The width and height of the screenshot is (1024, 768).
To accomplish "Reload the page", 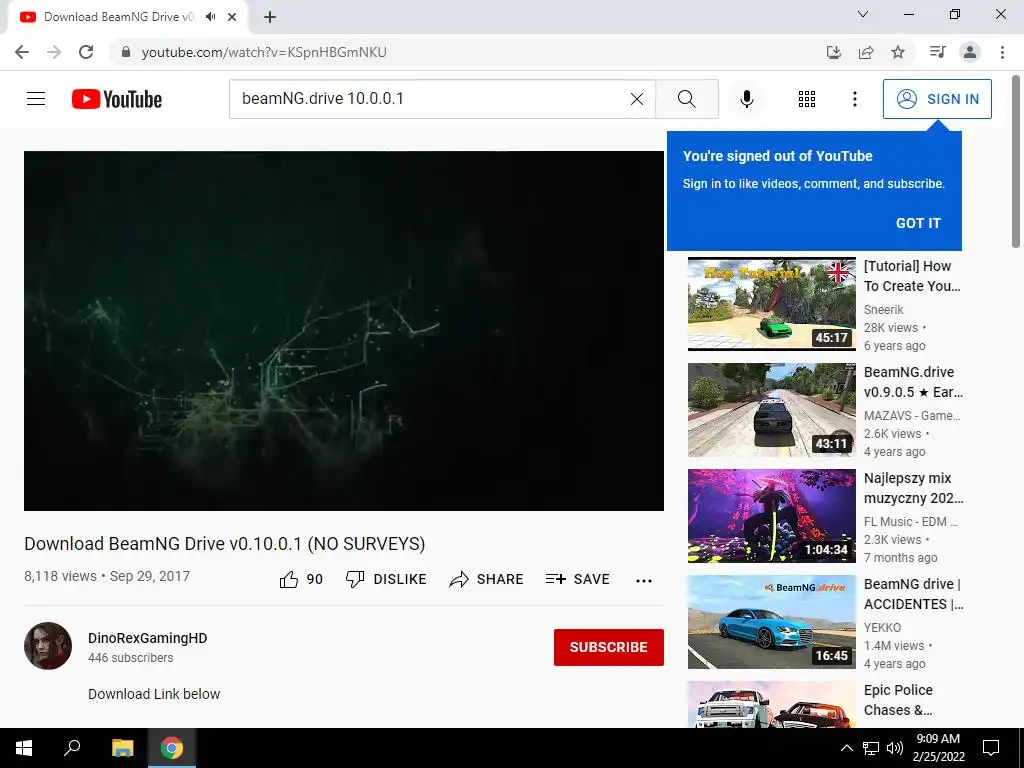I will [86, 52].
